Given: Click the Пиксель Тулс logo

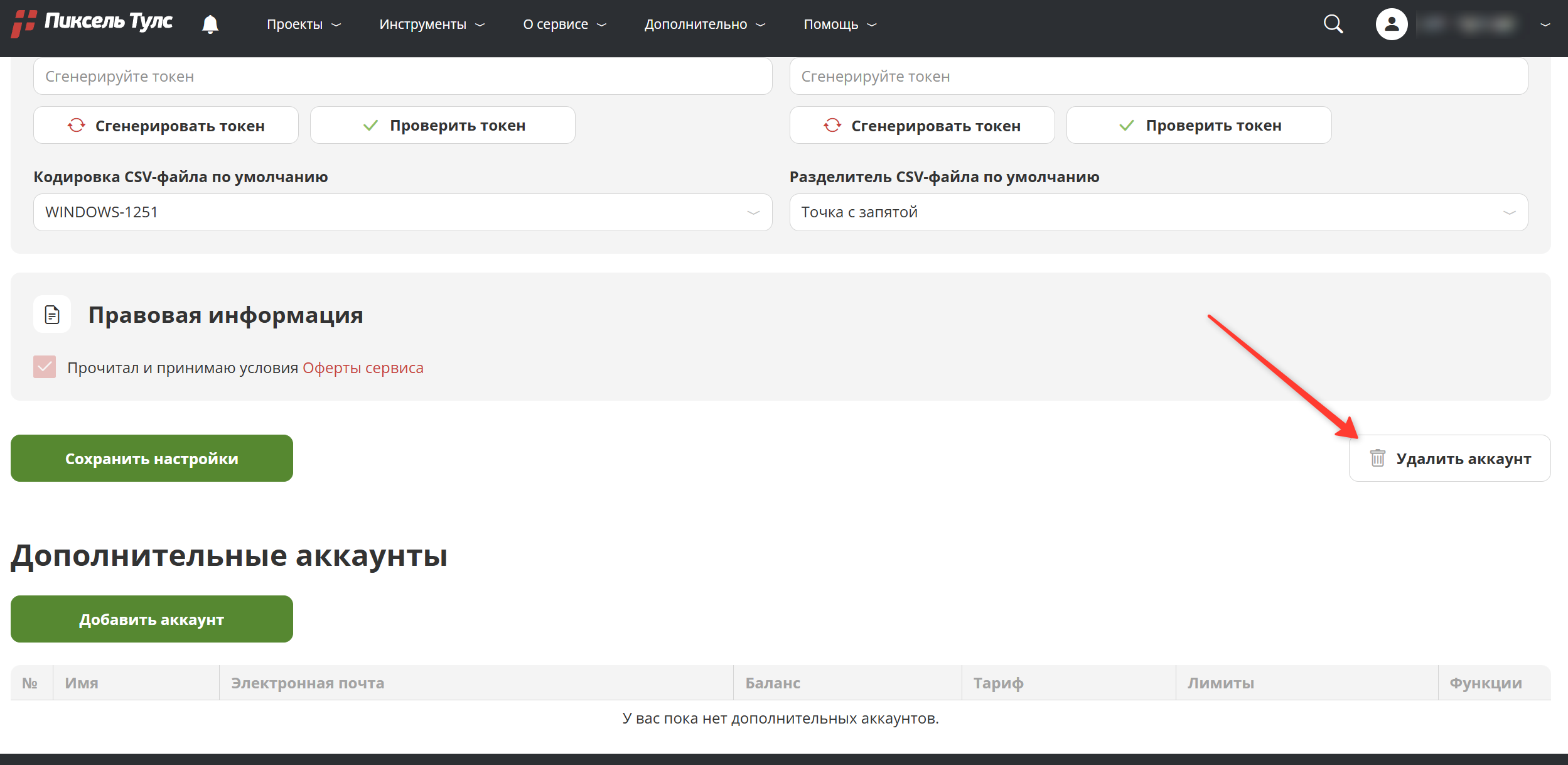Looking at the screenshot, I should 92,23.
